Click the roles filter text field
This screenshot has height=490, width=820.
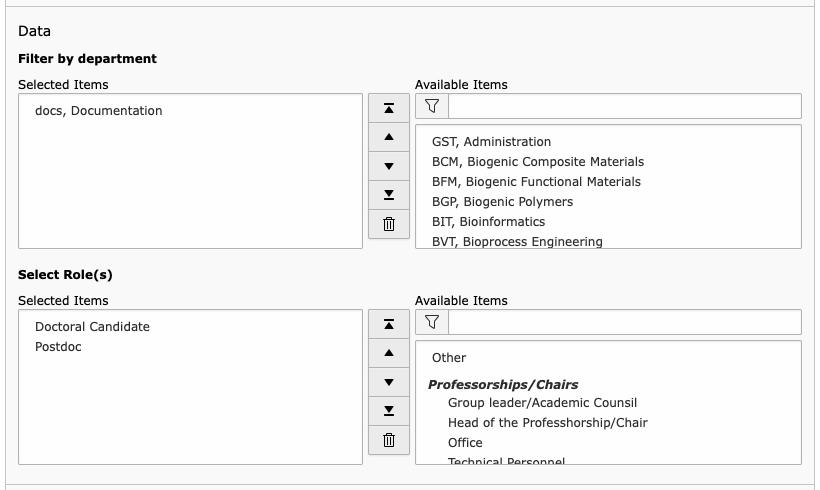[x=624, y=322]
